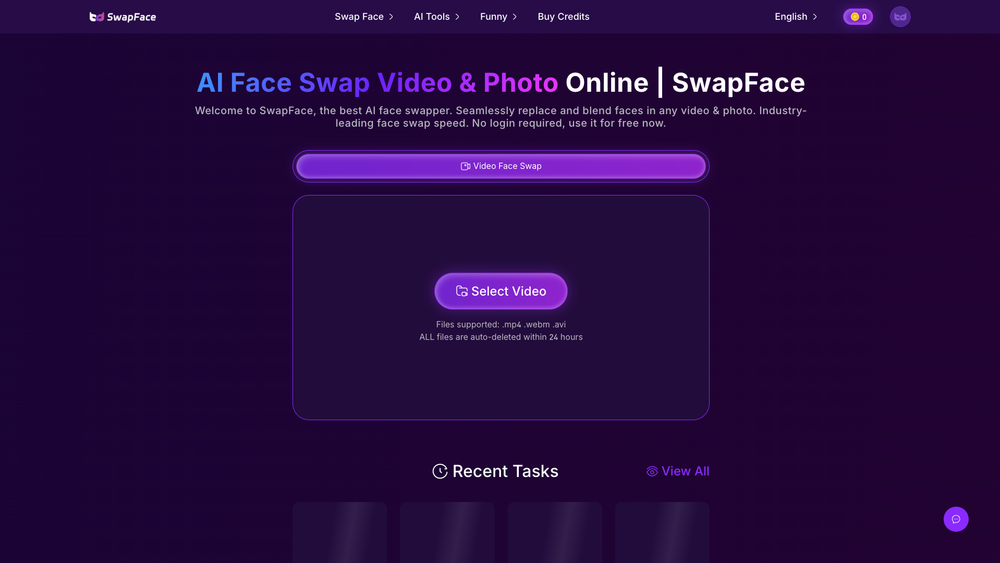Image resolution: width=1000 pixels, height=563 pixels.
Task: Open the fourth recent task thumbnail
Action: pyautogui.click(x=662, y=532)
